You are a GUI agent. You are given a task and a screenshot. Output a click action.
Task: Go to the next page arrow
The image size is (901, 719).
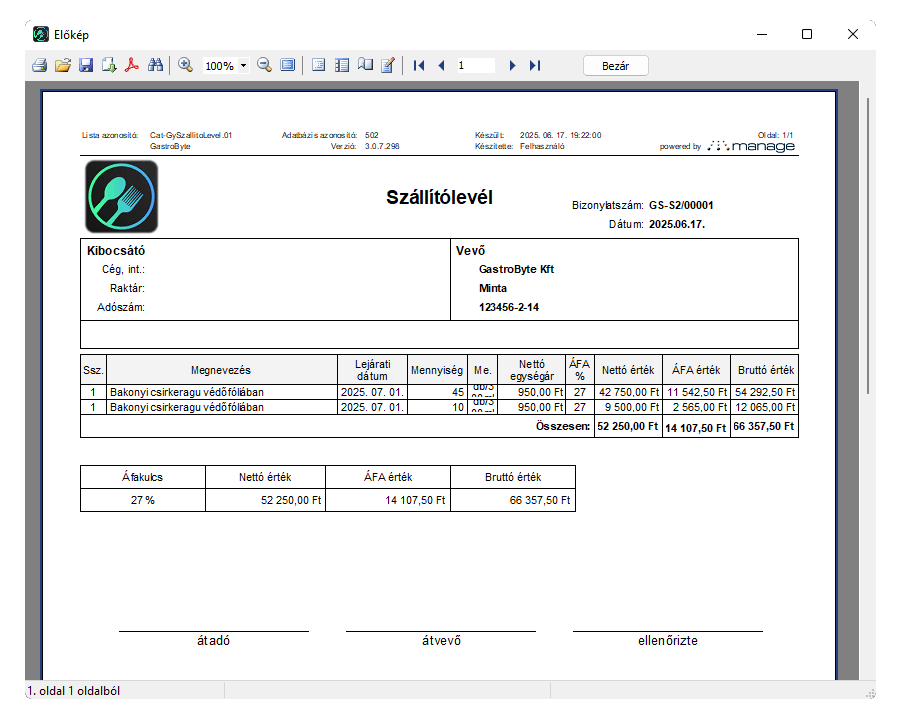point(512,65)
